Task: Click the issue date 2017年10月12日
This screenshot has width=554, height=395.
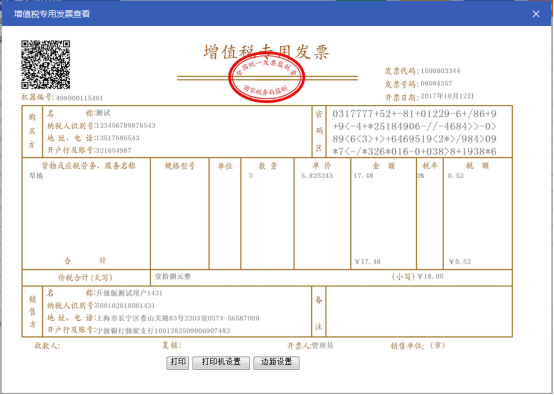Action: (447, 96)
